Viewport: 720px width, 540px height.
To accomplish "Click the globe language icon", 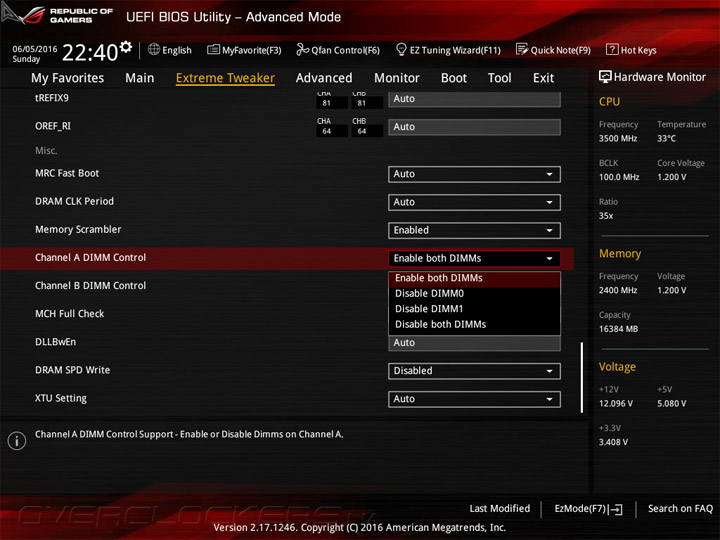I will [x=154, y=49].
